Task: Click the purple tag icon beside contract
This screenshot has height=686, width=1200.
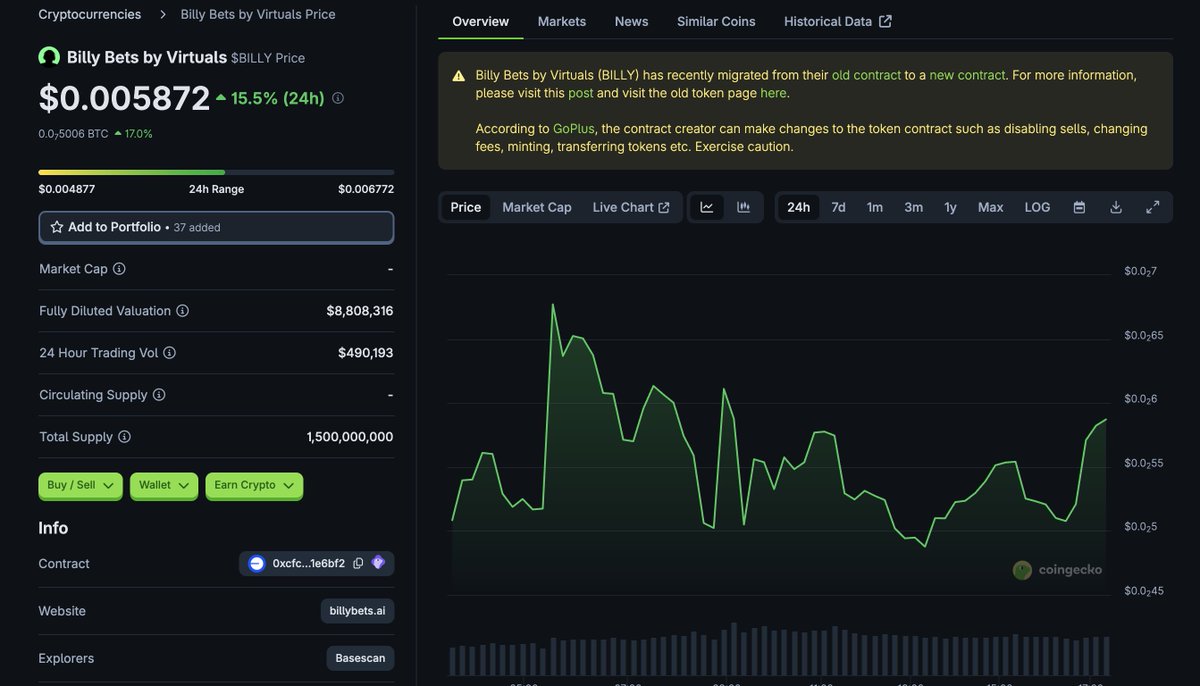Action: [x=378, y=563]
